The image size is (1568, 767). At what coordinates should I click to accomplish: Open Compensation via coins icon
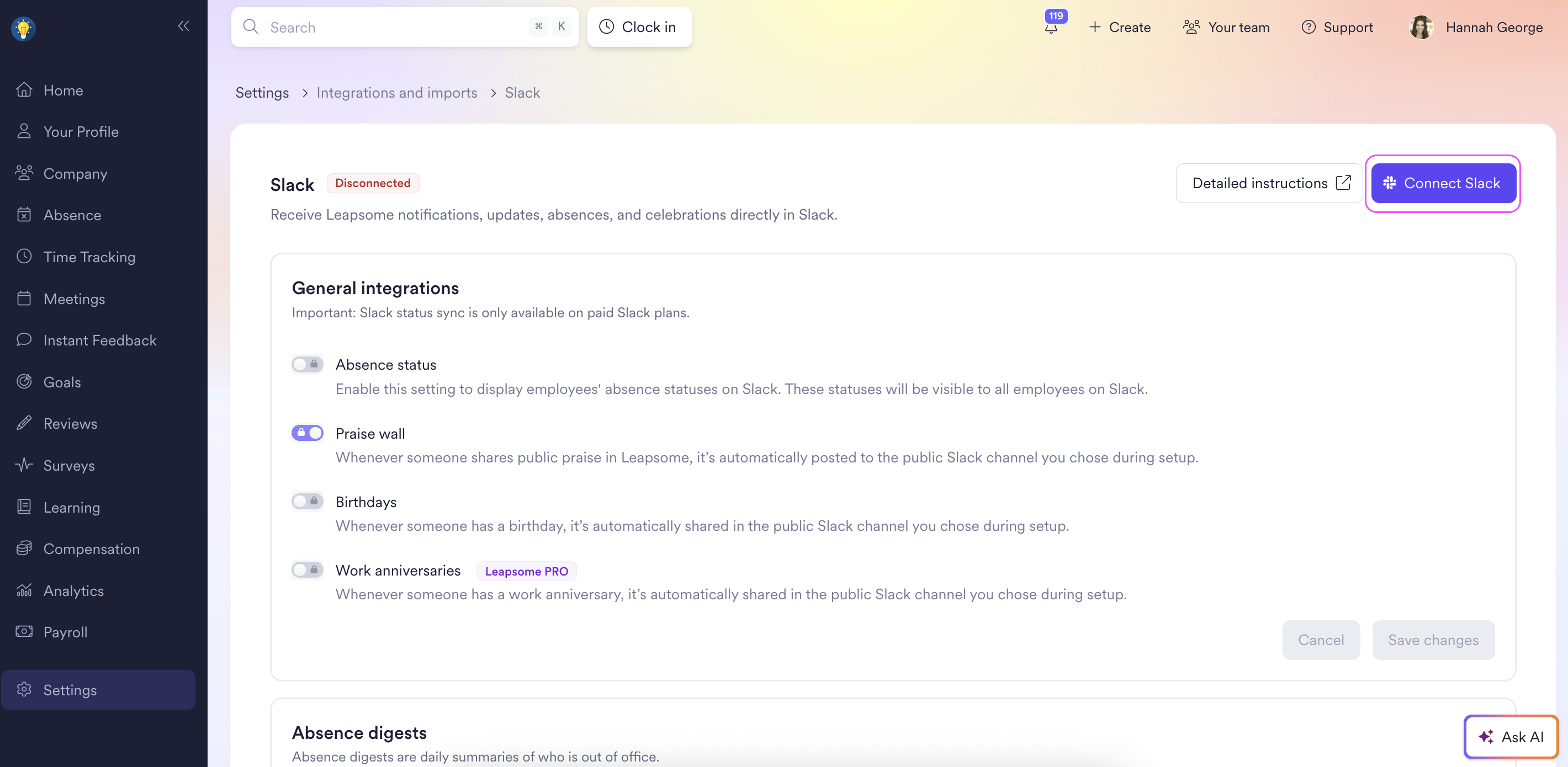click(x=24, y=548)
